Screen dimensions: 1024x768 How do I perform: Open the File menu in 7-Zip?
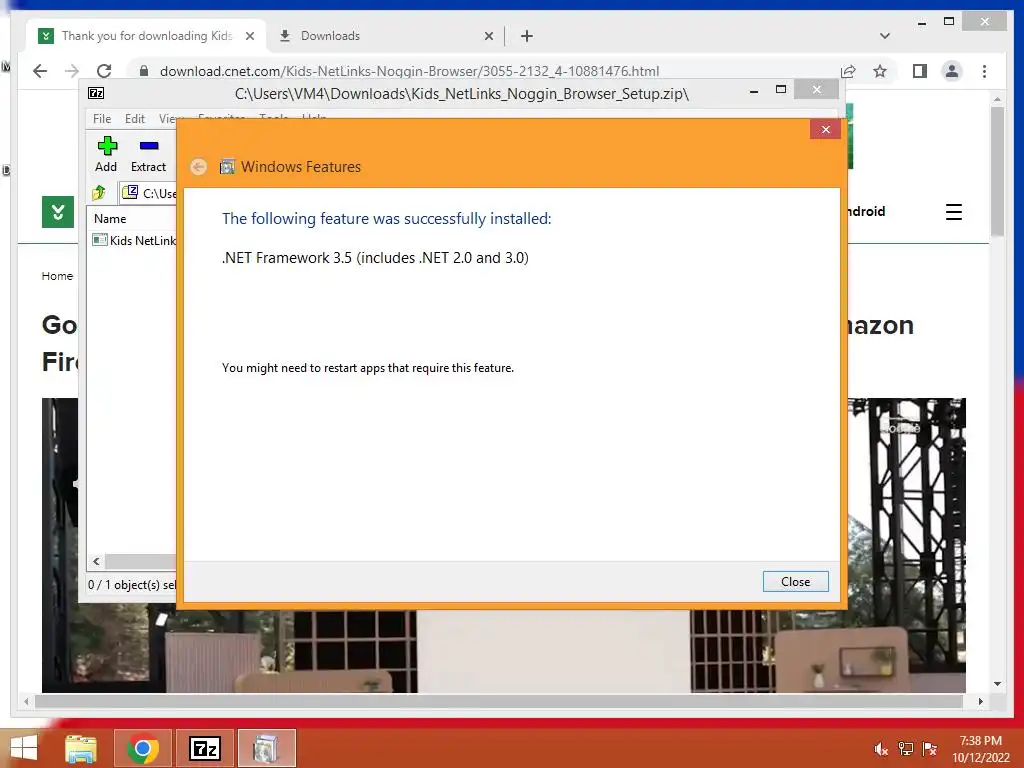click(x=102, y=119)
